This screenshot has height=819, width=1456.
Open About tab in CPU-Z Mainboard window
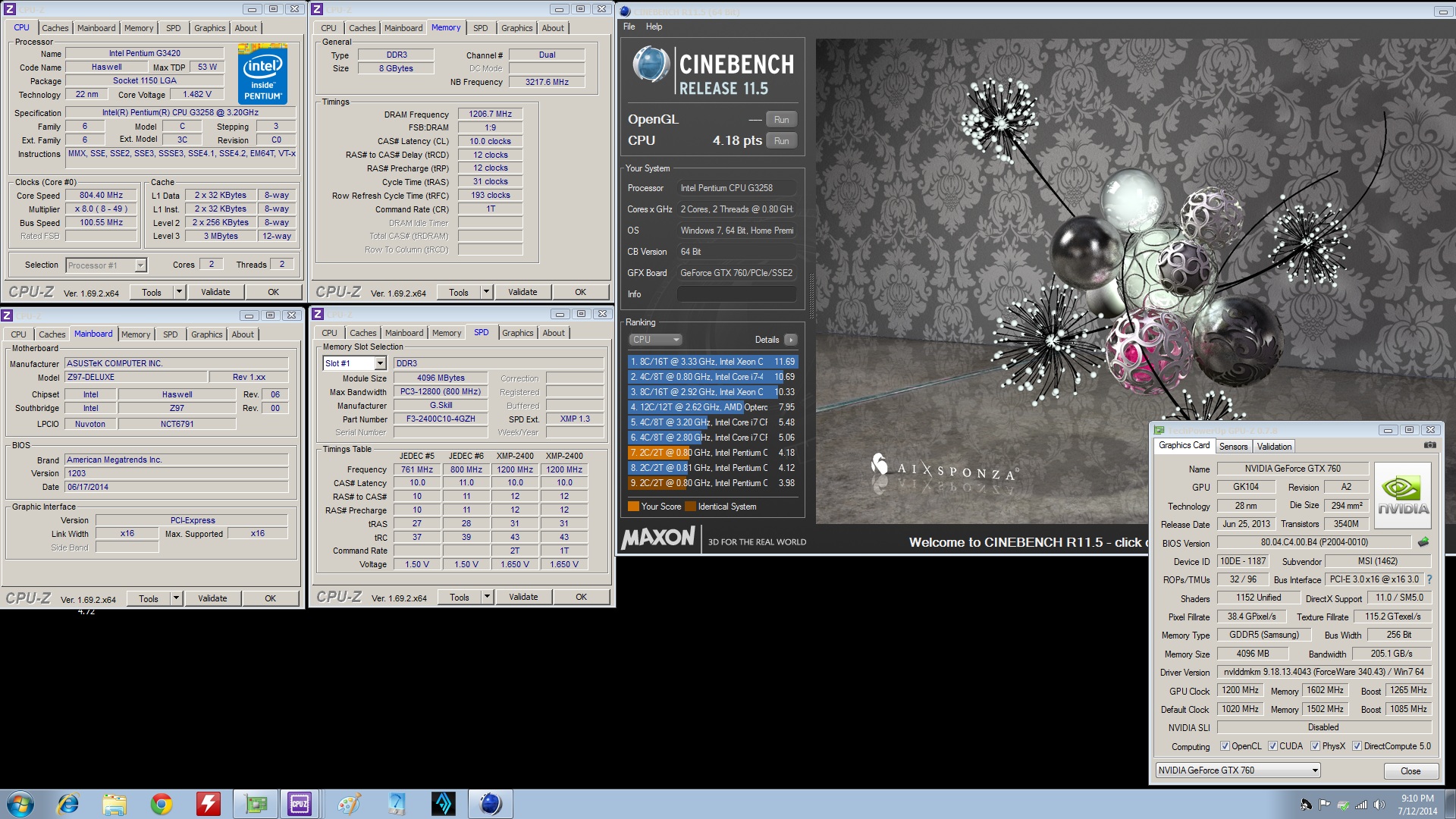tap(243, 334)
